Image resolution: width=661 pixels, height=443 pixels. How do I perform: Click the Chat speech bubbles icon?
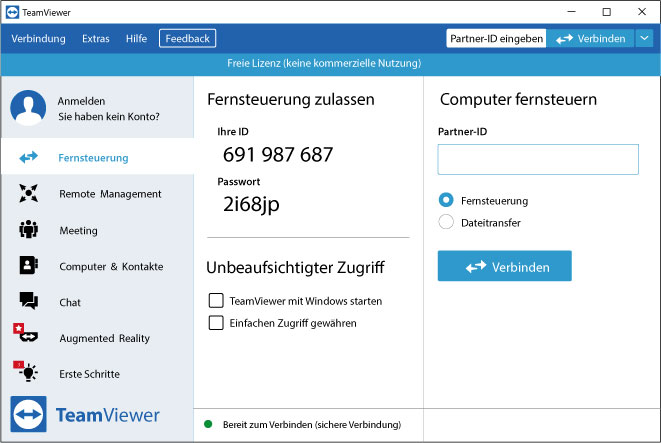coord(29,301)
